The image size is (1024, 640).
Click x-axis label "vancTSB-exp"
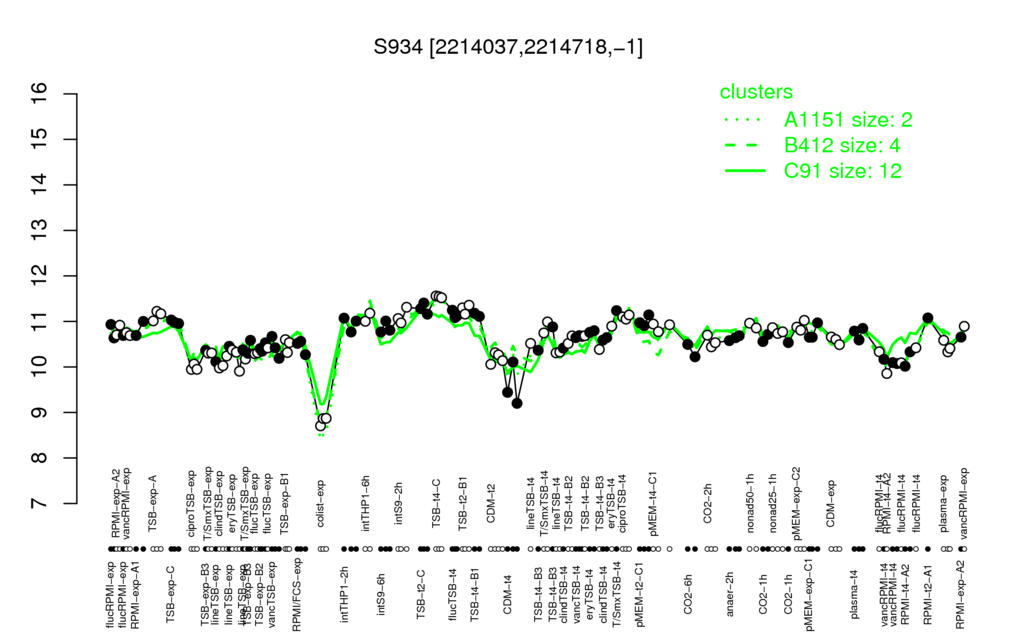272,594
